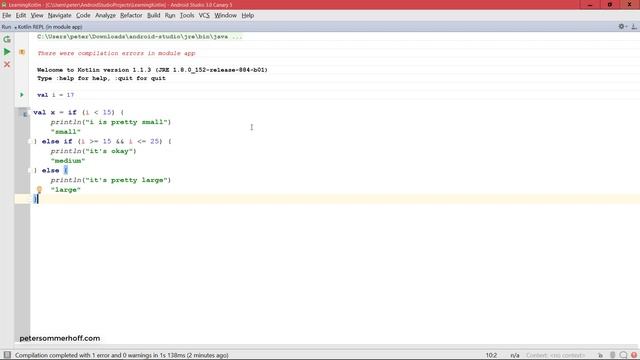Click println("it's pretty large") line

(111, 180)
